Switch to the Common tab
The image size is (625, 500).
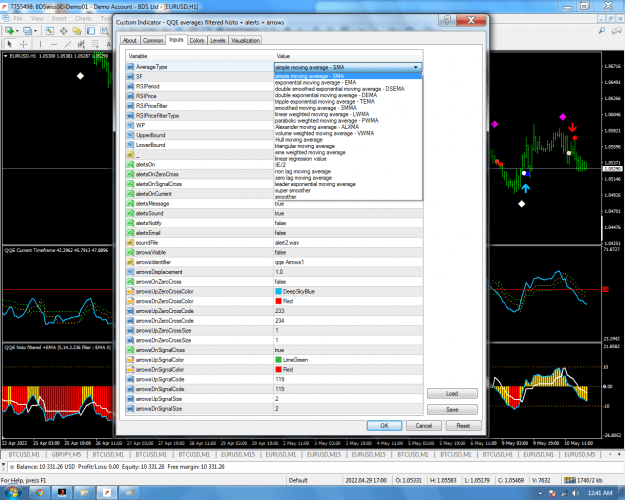pyautogui.click(x=153, y=40)
